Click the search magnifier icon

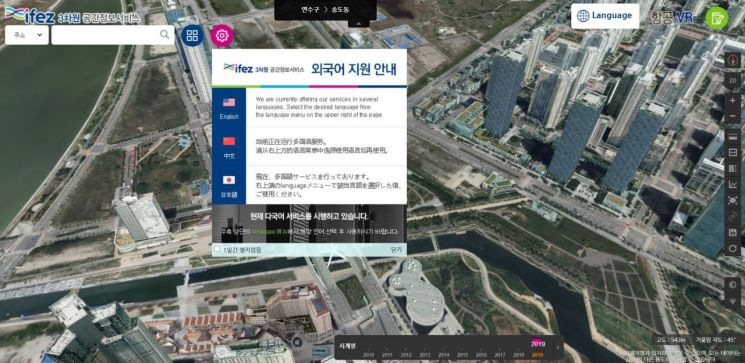click(164, 35)
